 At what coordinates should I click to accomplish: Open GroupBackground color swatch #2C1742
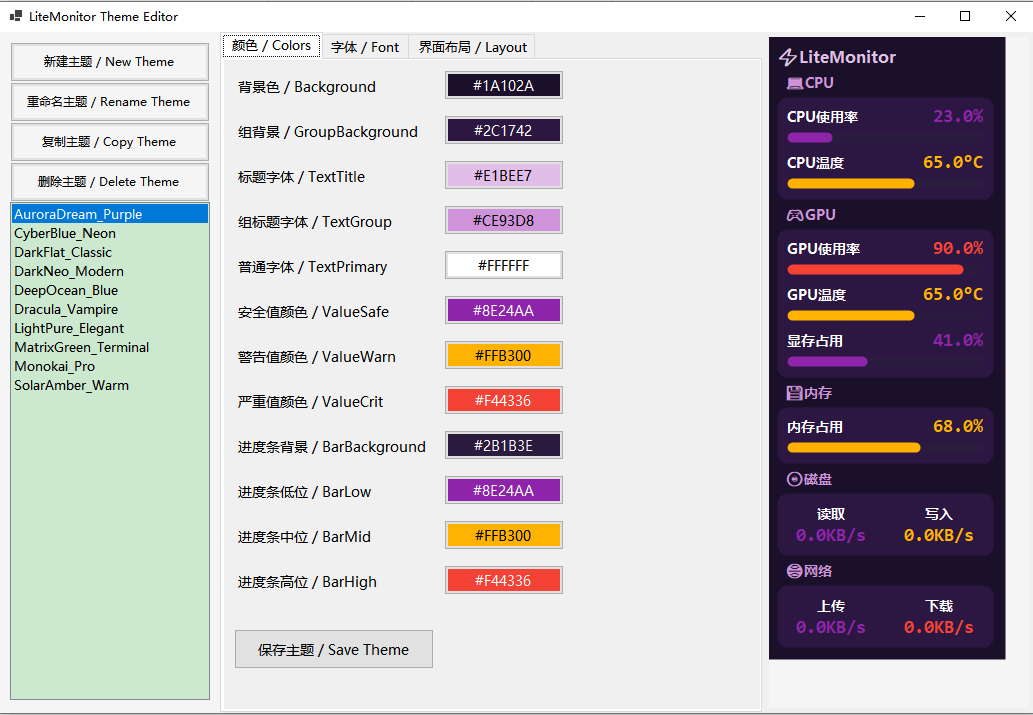[504, 130]
